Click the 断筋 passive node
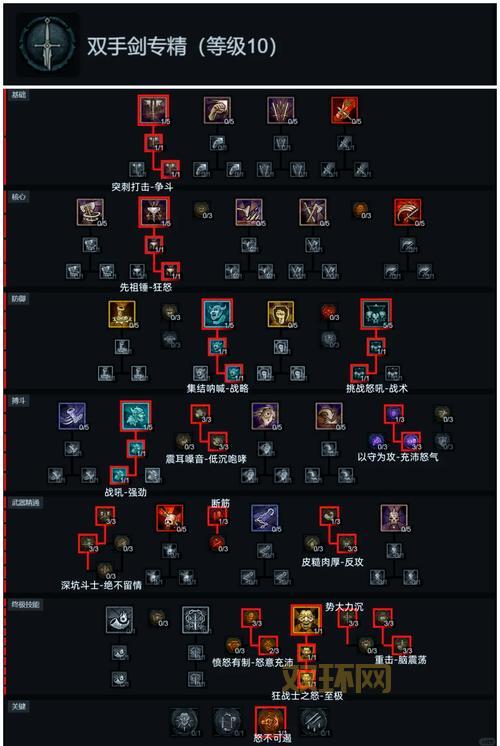 [x=217, y=517]
